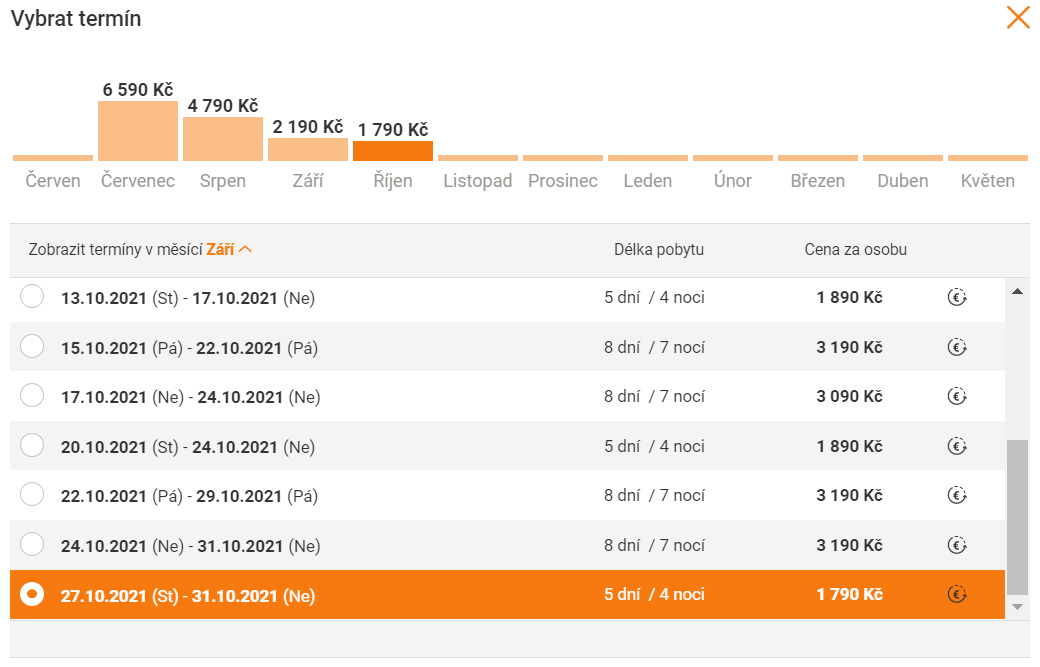Click the chevron next to Září

coord(245,249)
